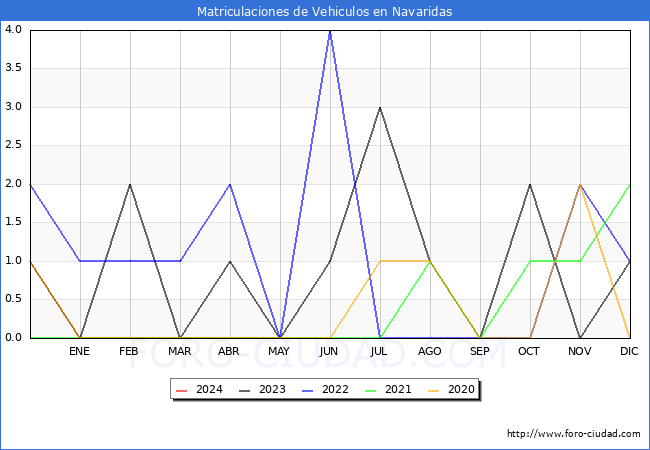Viewport: 650px width, 450px height.
Task: Open the foro-ciudad.com URL at bottom right
Action: pyautogui.click(x=574, y=434)
